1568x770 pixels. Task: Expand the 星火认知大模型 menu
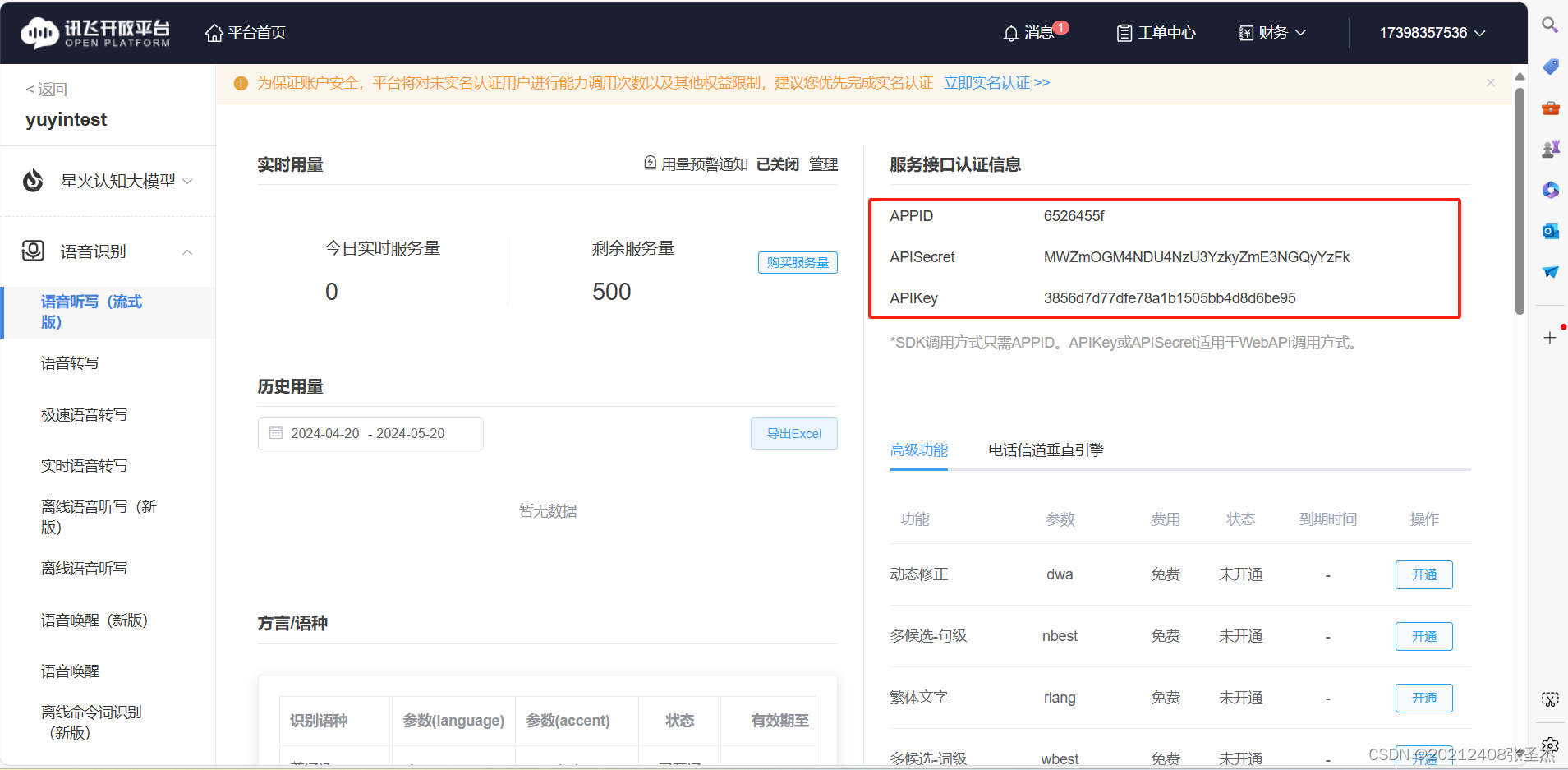108,181
